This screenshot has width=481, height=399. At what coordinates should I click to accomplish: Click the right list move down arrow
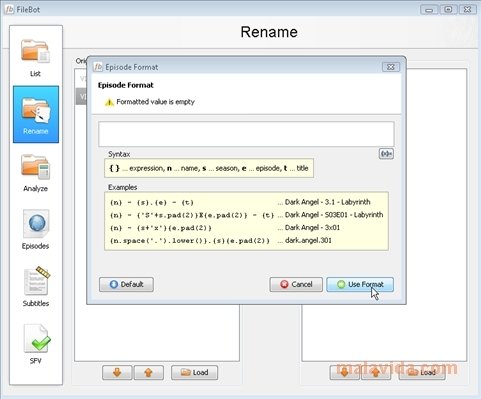[x=344, y=372]
